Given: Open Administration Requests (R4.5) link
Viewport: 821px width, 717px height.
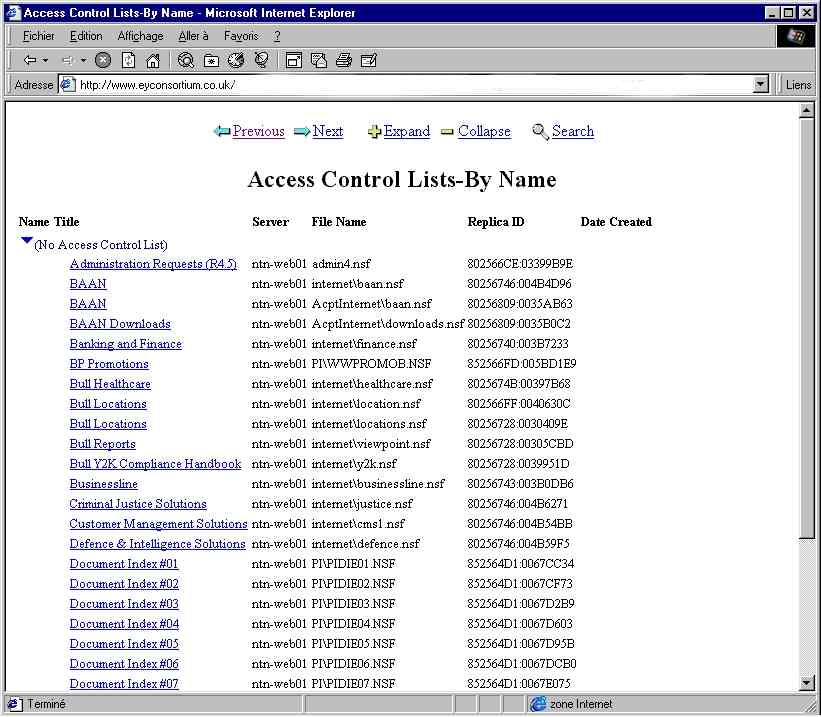Looking at the screenshot, I should (x=153, y=264).
